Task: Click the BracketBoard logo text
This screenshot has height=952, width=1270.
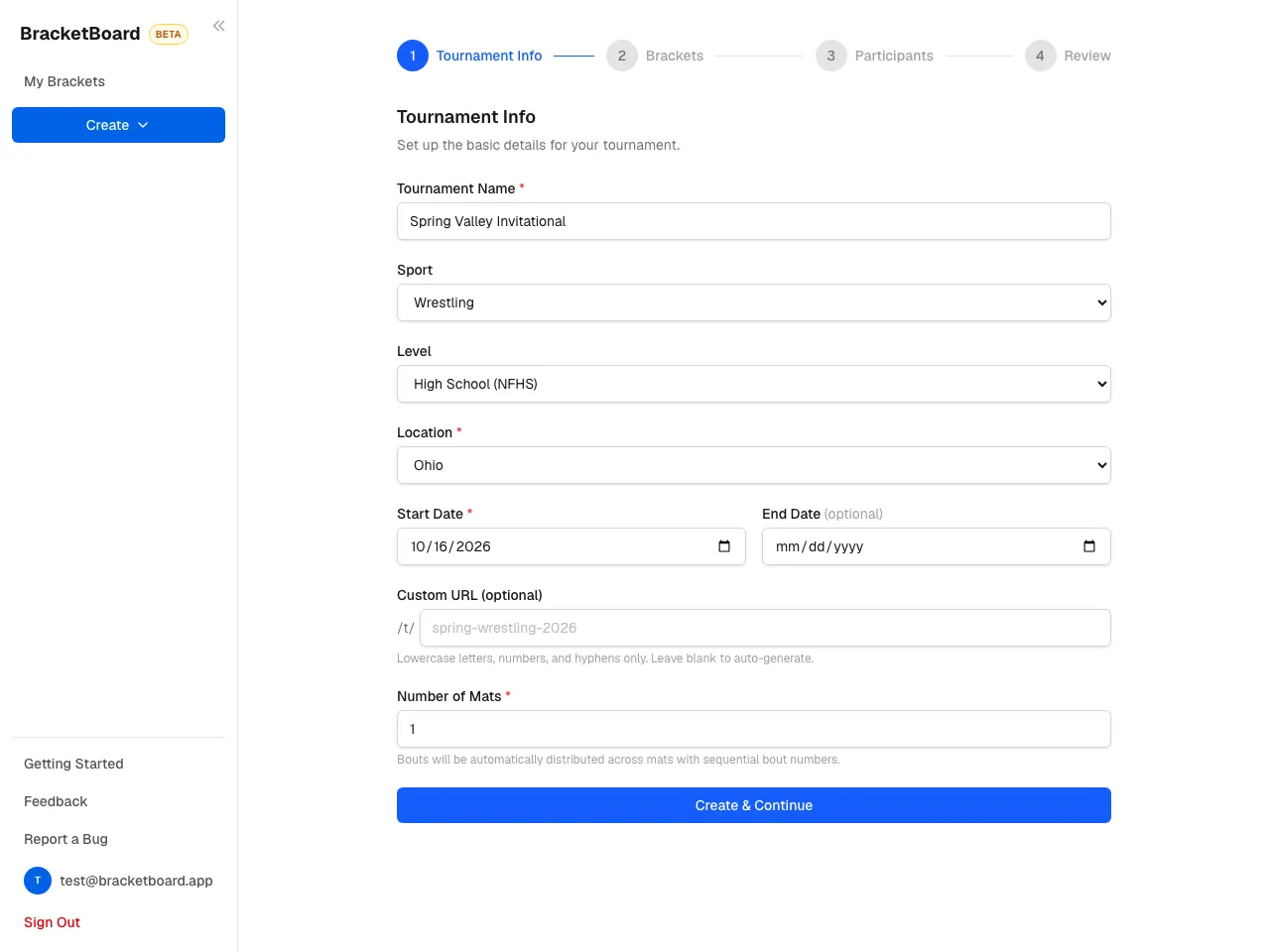Action: [80, 34]
